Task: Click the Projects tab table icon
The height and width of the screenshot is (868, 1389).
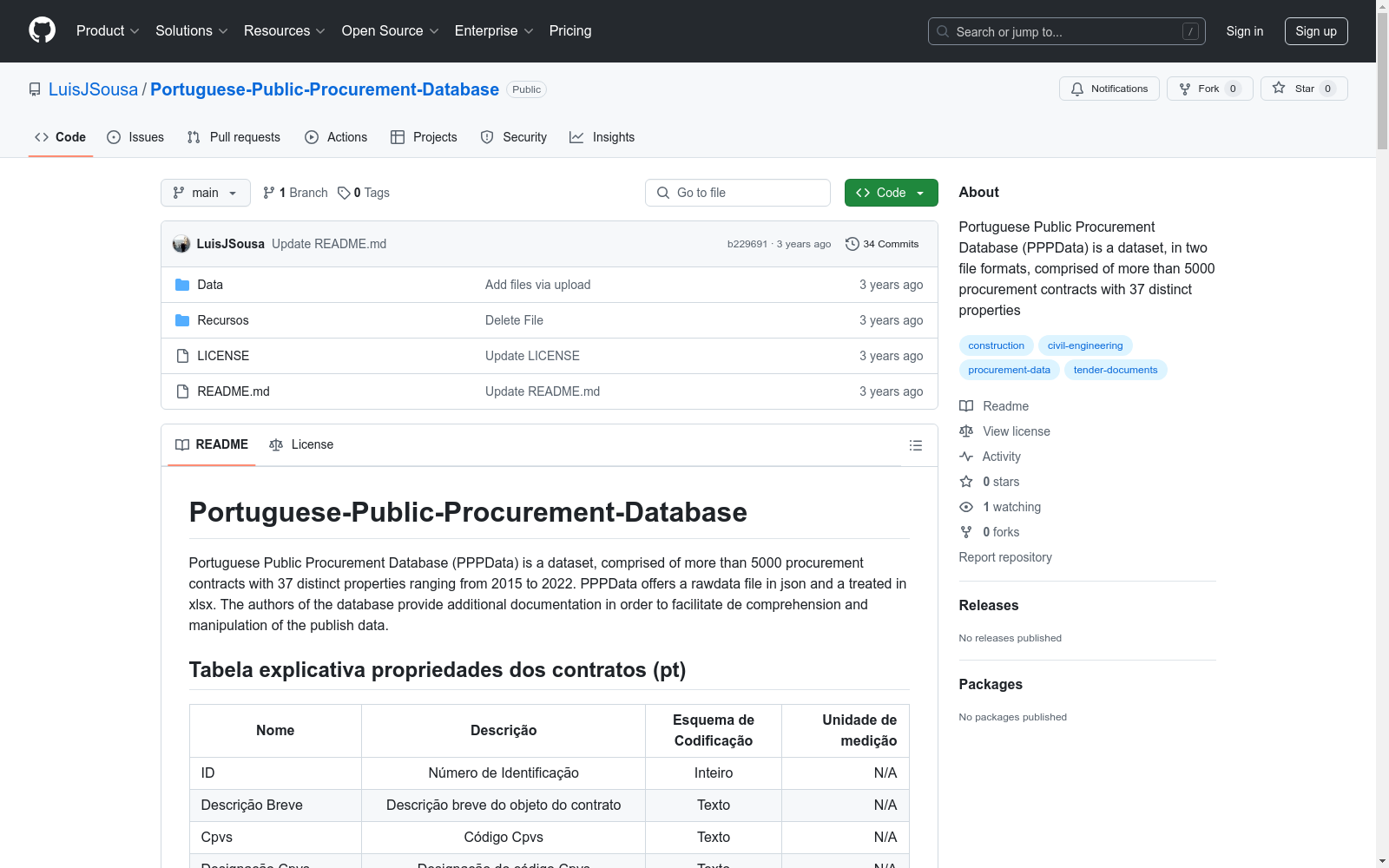Action: coord(398,137)
